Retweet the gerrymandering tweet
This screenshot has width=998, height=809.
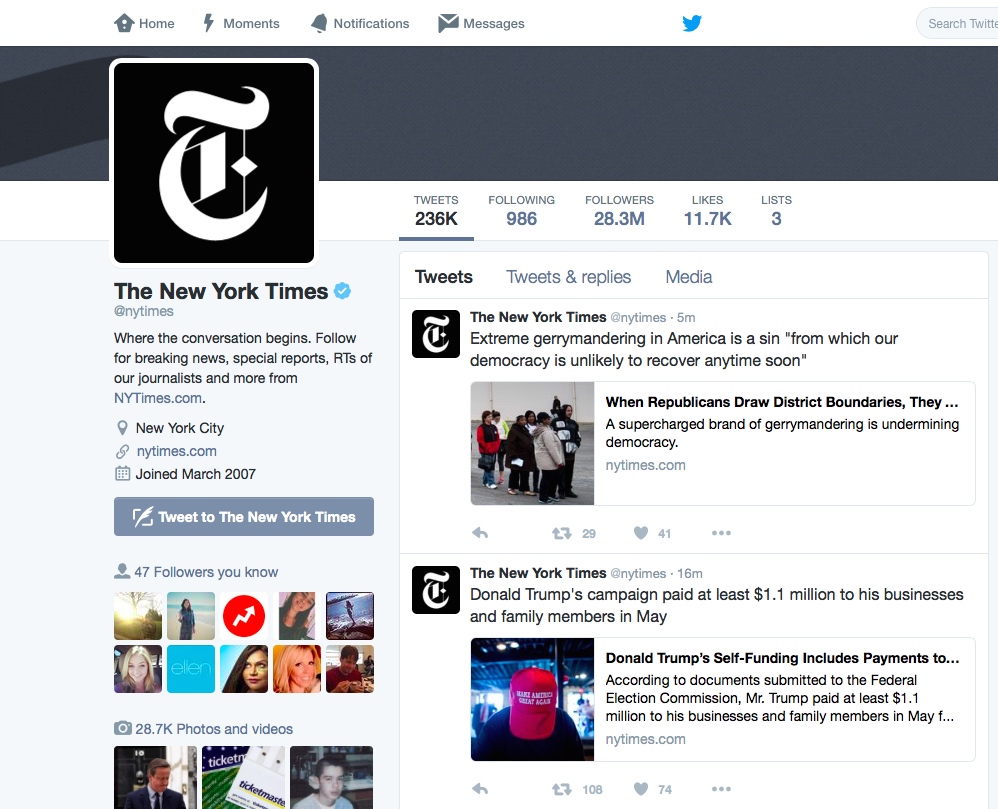561,533
